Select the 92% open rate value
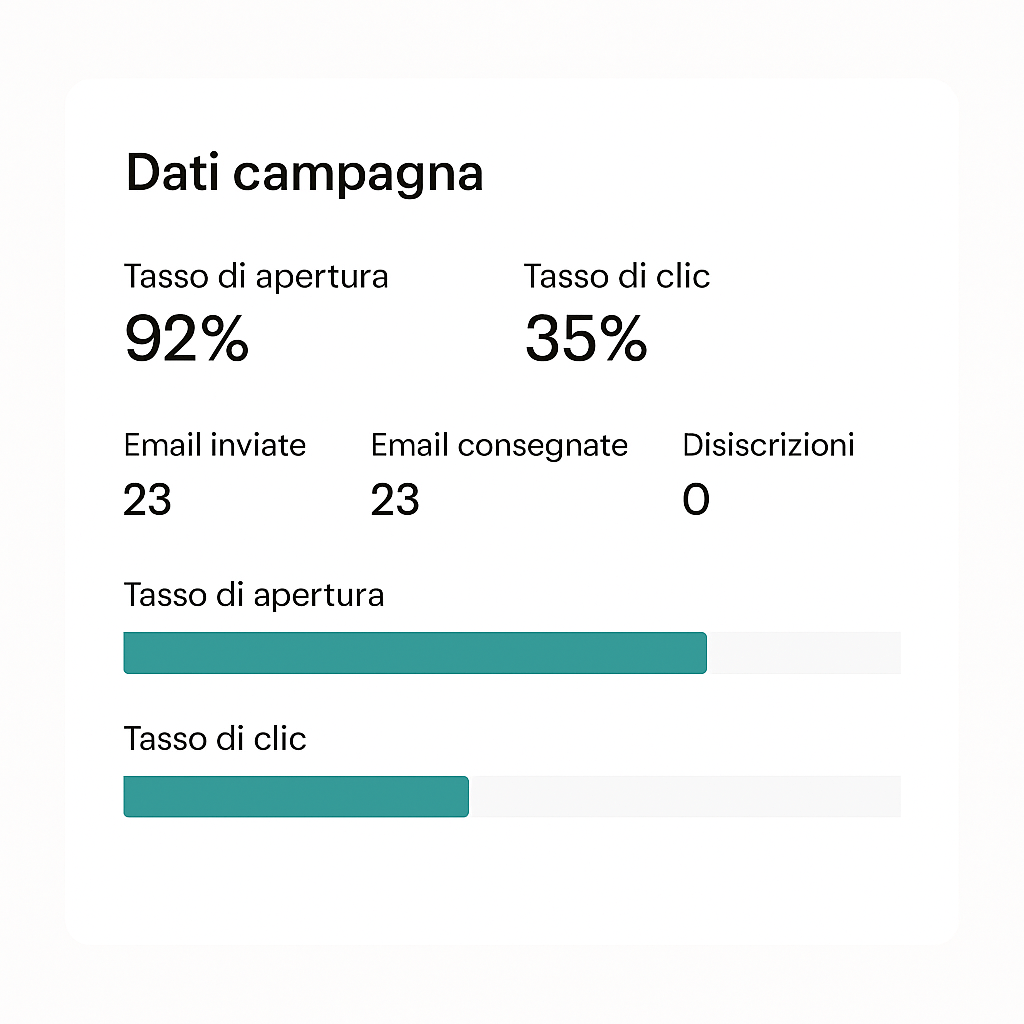This screenshot has width=1024, height=1024. [x=186, y=339]
